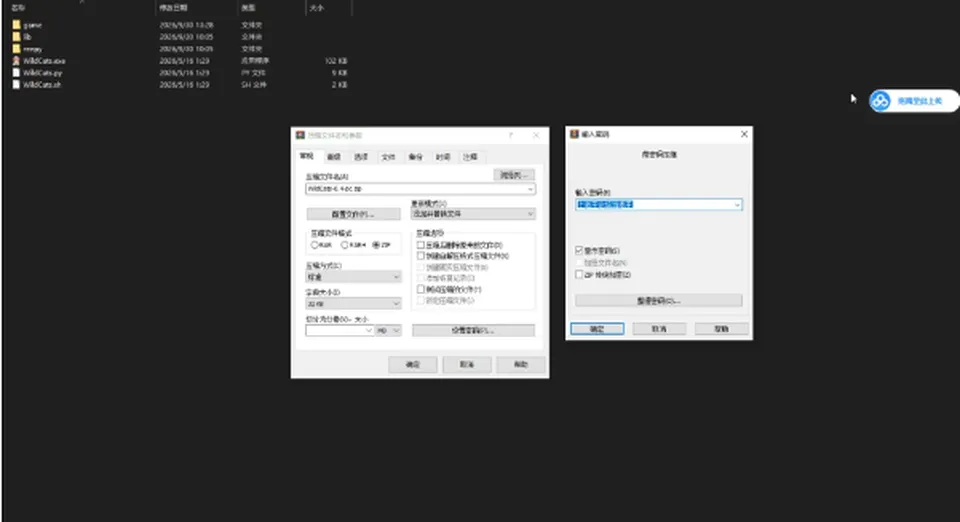Select the "WildCats.py" file name
The image size is (960, 522).
coord(42,73)
